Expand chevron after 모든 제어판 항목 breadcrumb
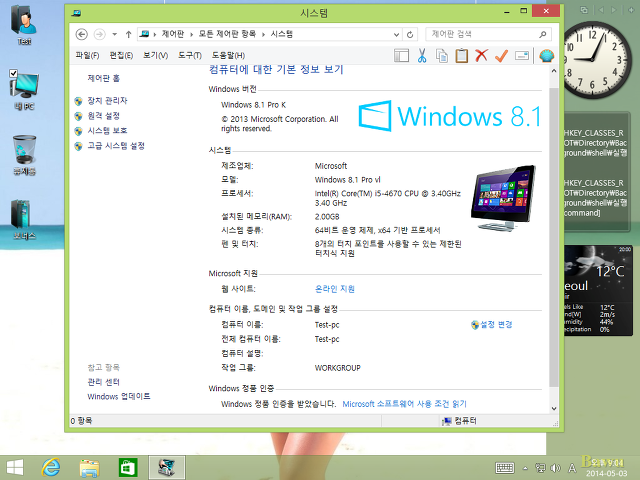 tap(263, 35)
